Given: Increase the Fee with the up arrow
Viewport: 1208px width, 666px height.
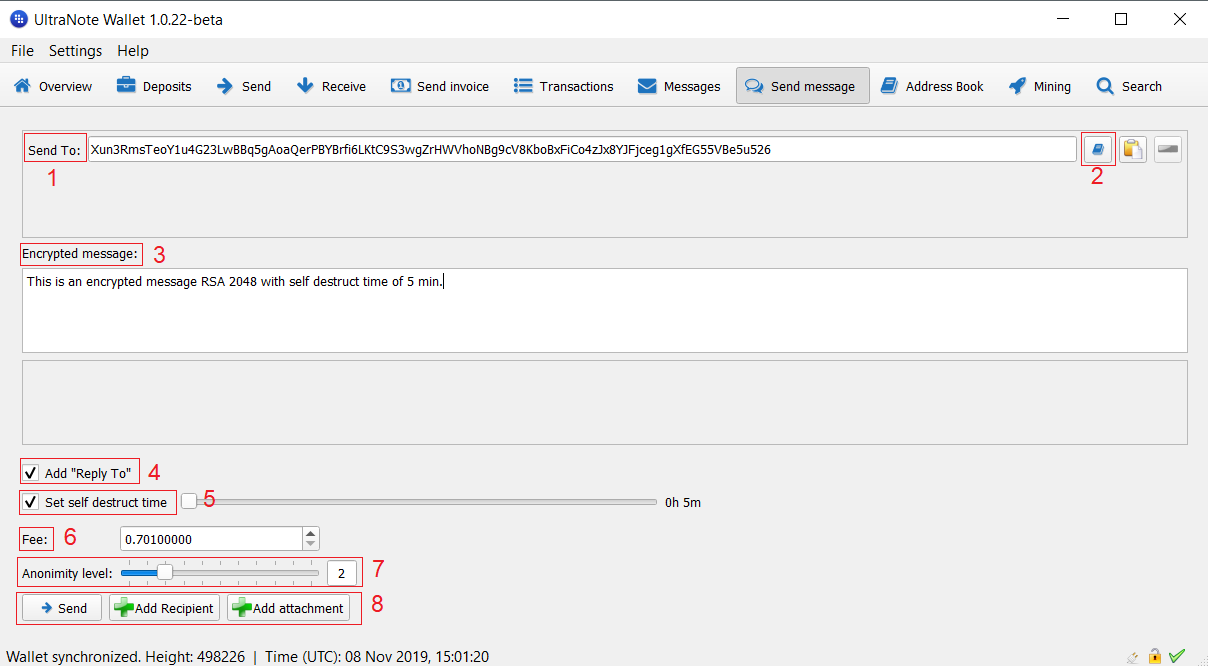Looking at the screenshot, I should pos(311,533).
